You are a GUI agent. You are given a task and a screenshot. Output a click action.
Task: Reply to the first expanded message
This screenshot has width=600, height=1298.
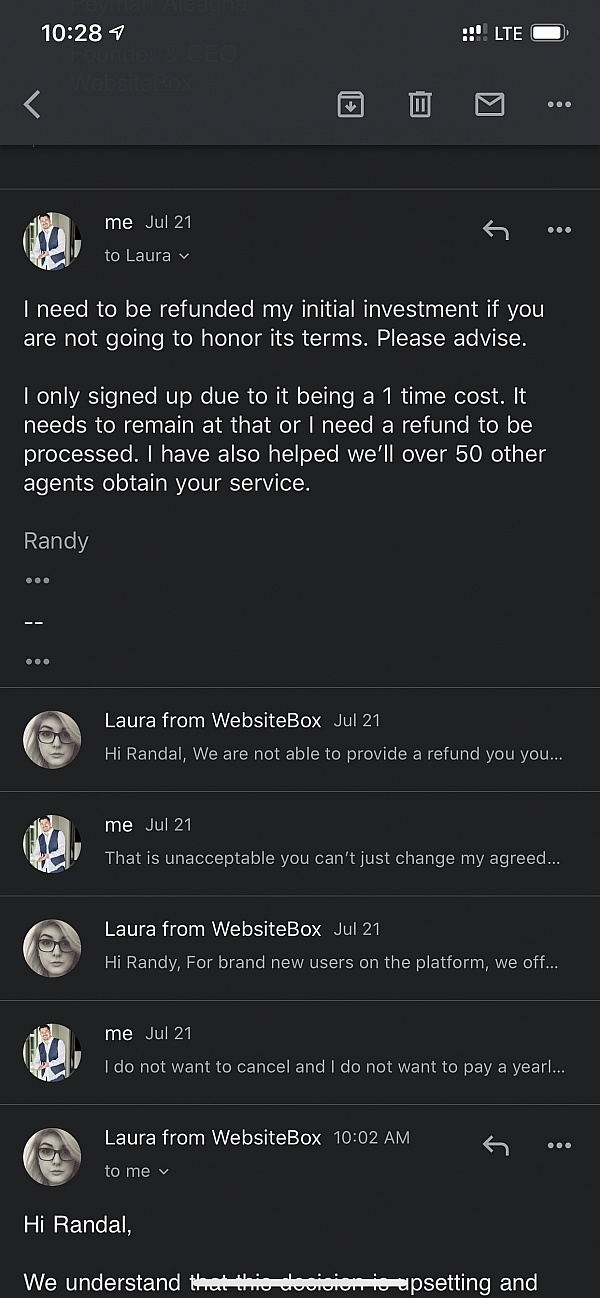496,230
